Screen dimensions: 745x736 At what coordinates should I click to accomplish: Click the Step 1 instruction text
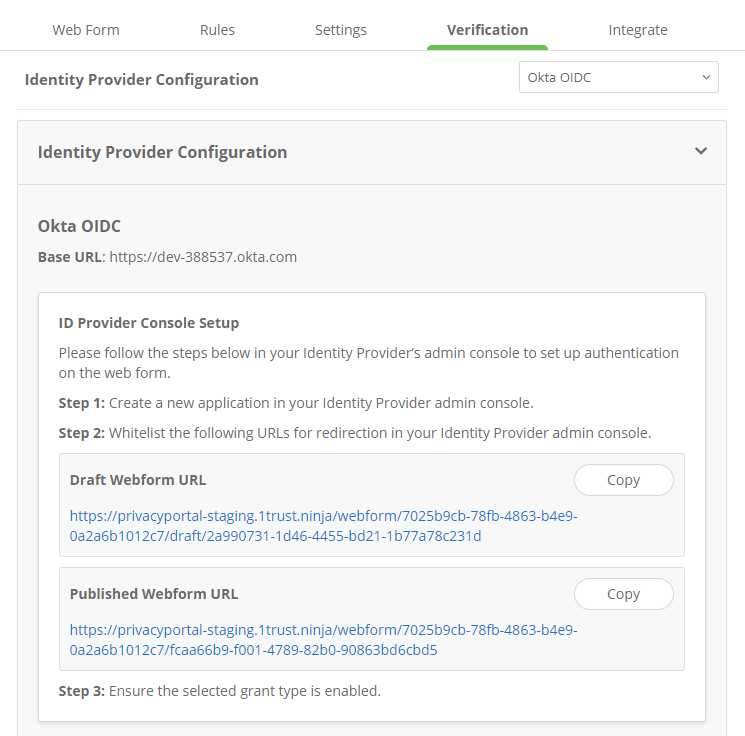[296, 403]
